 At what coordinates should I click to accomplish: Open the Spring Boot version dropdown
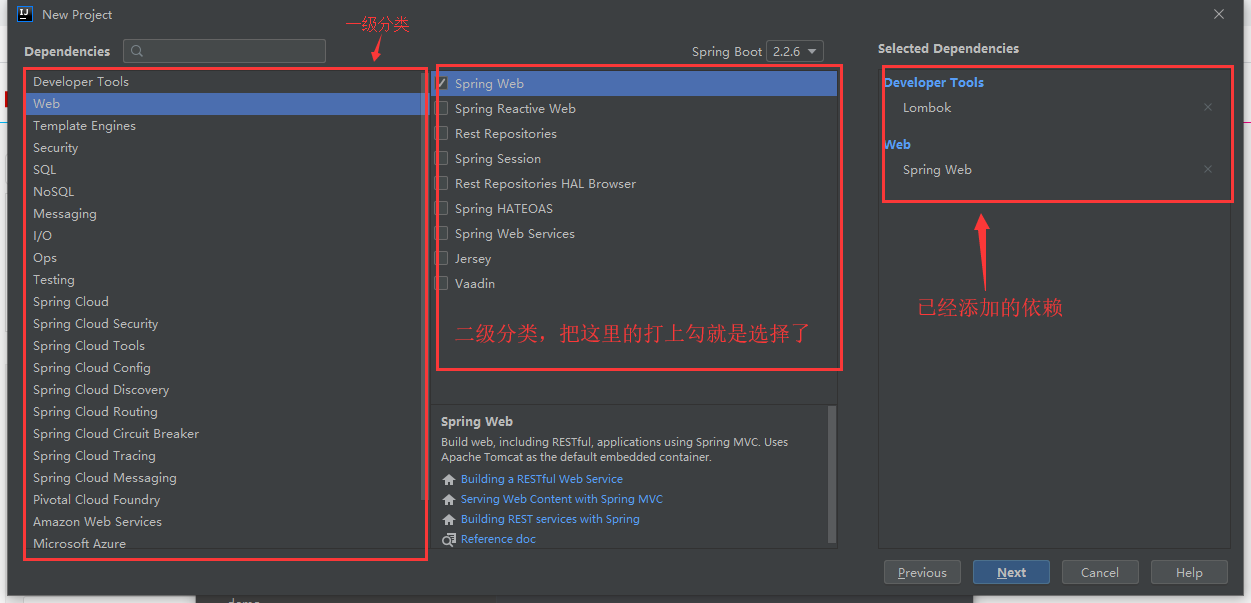(x=795, y=51)
